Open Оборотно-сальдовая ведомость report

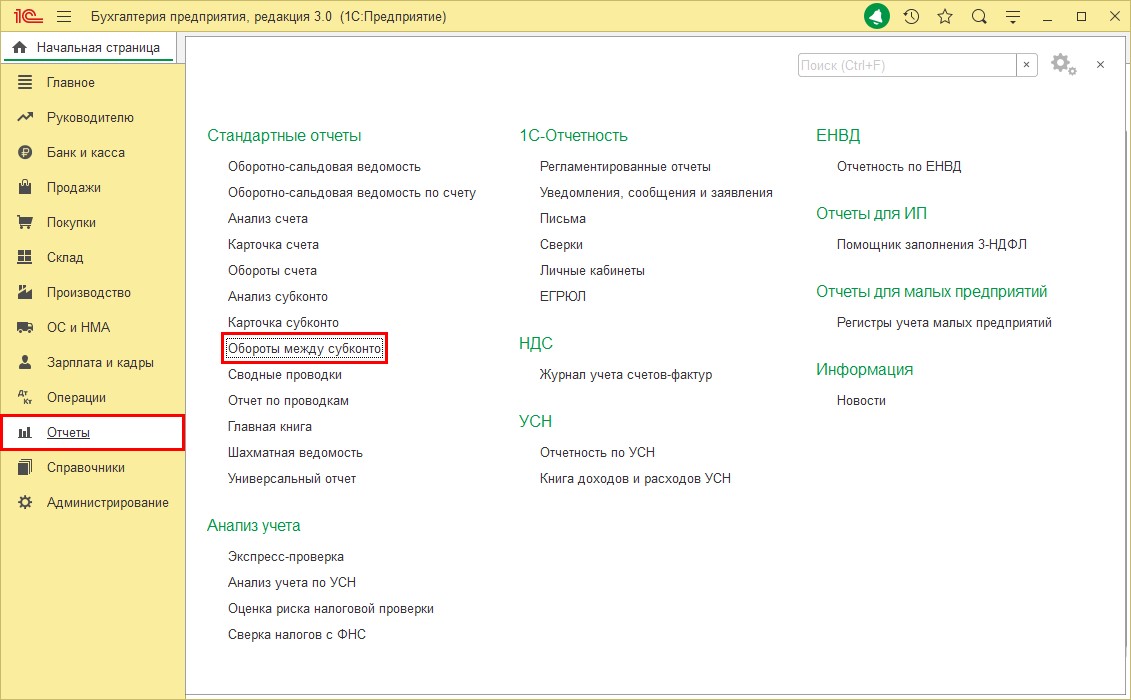click(x=324, y=167)
